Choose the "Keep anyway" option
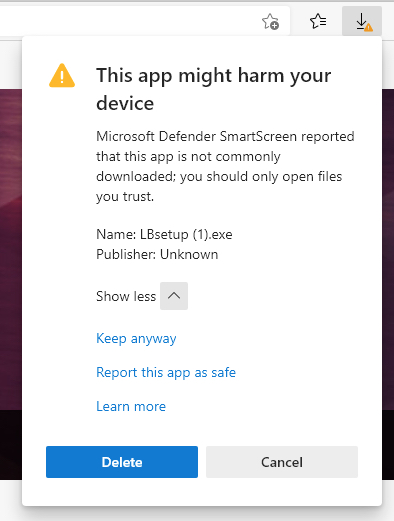Image resolution: width=394 pixels, height=521 pixels. click(x=136, y=339)
